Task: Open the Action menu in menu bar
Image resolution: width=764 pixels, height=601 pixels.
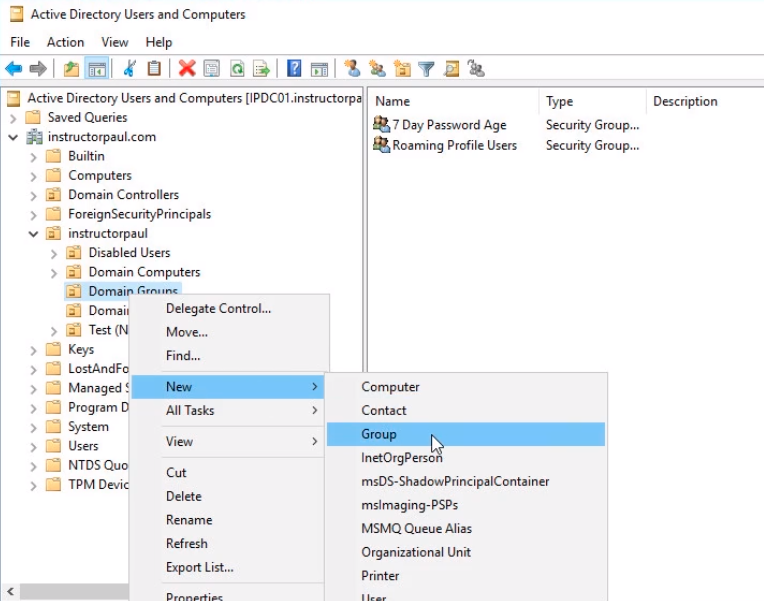Action: 65,42
